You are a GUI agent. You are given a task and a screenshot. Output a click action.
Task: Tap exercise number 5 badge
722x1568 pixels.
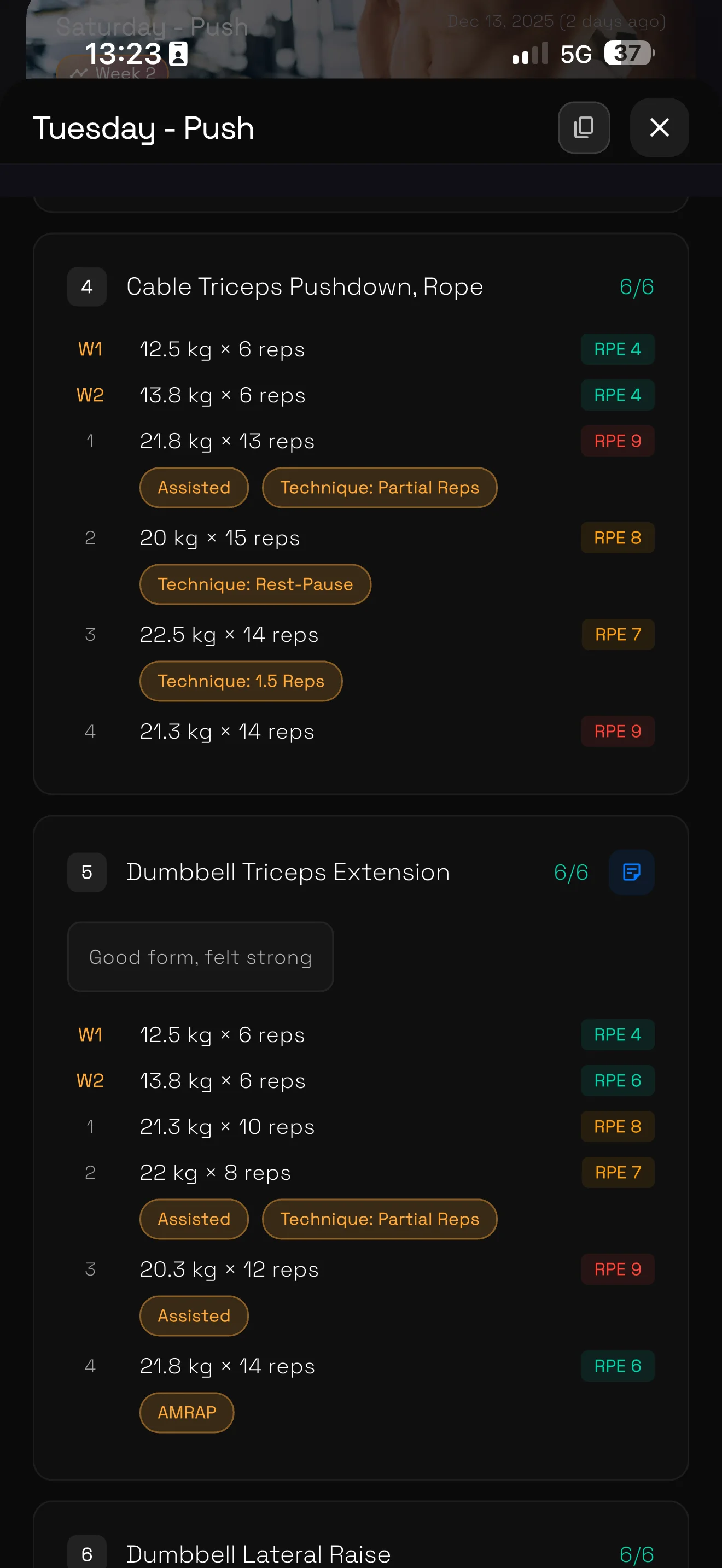86,871
